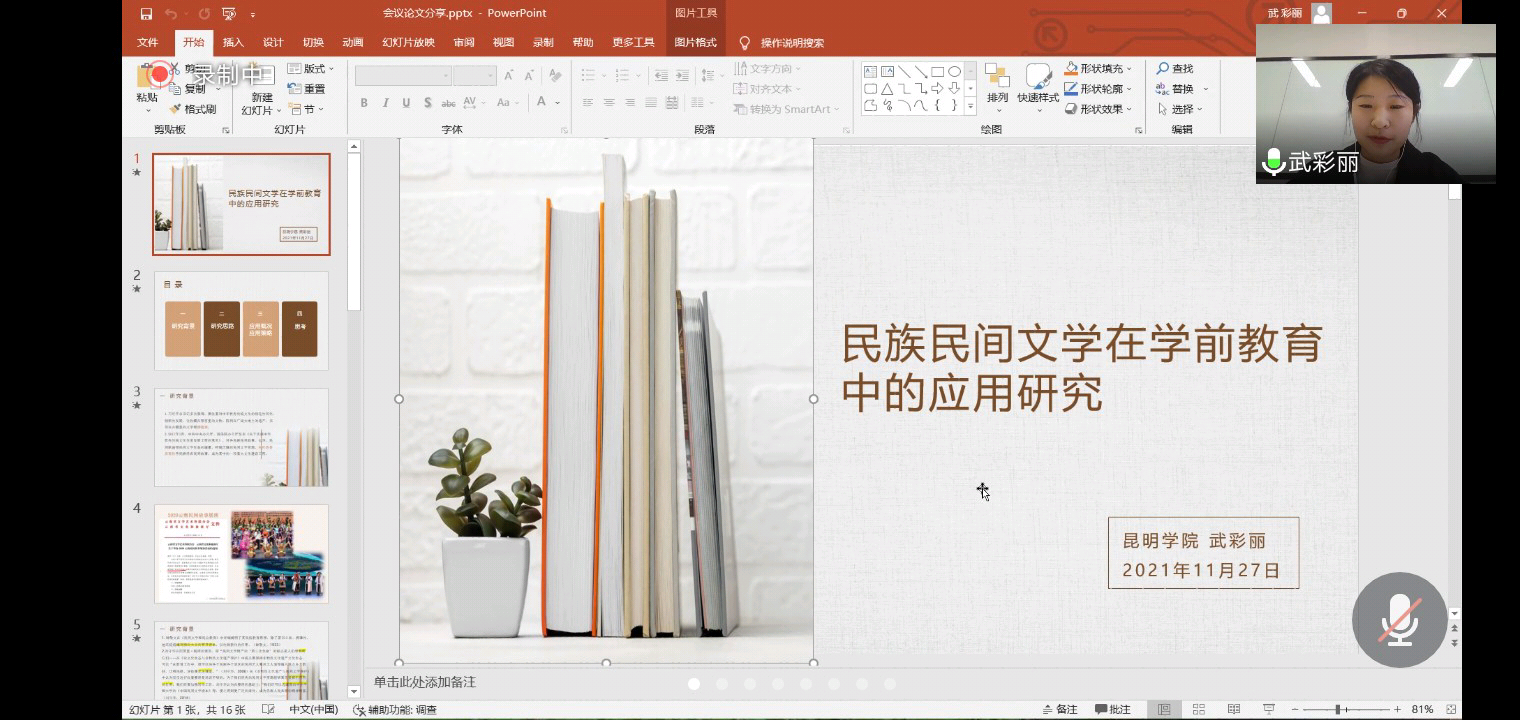The width and height of the screenshot is (1520, 720).
Task: Pick the triangle shape from shapes gallery
Action: tap(887, 89)
